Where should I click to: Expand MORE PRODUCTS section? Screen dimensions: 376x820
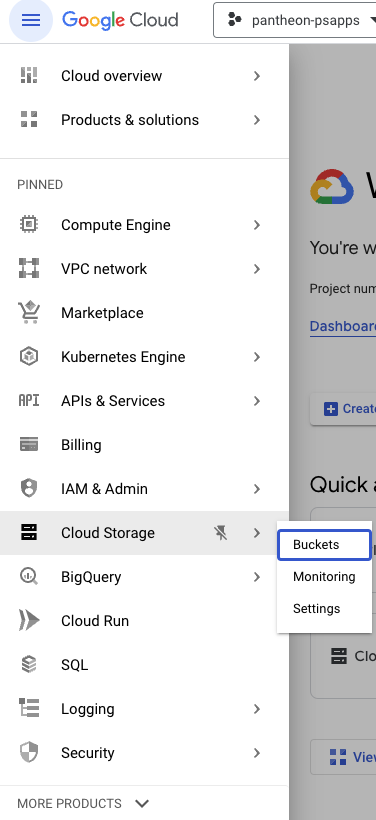[x=83, y=803]
